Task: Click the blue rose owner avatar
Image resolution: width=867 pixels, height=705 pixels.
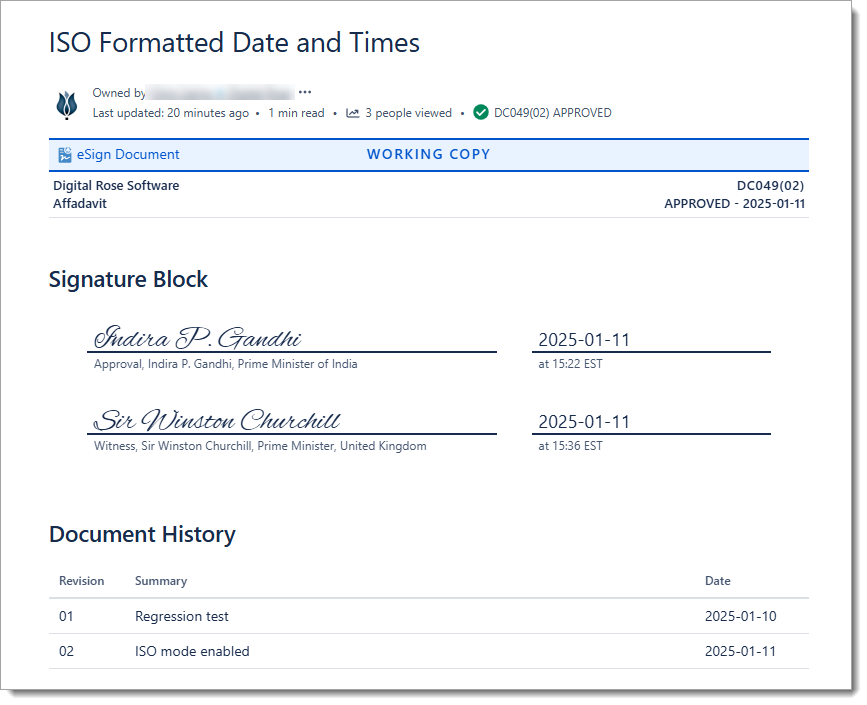Action: 67,104
